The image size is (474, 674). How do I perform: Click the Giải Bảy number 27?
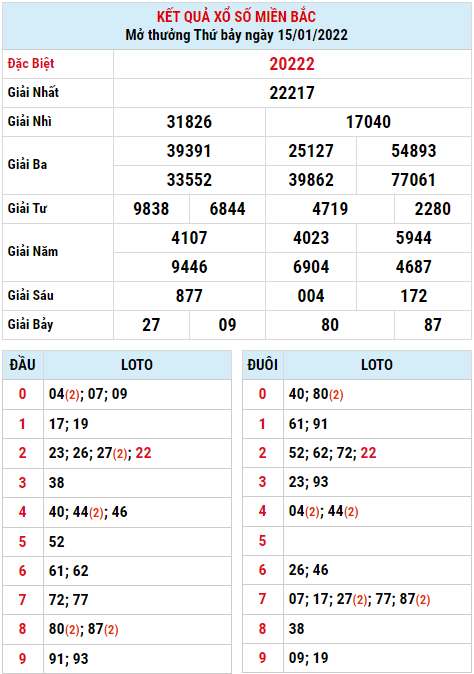(151, 325)
